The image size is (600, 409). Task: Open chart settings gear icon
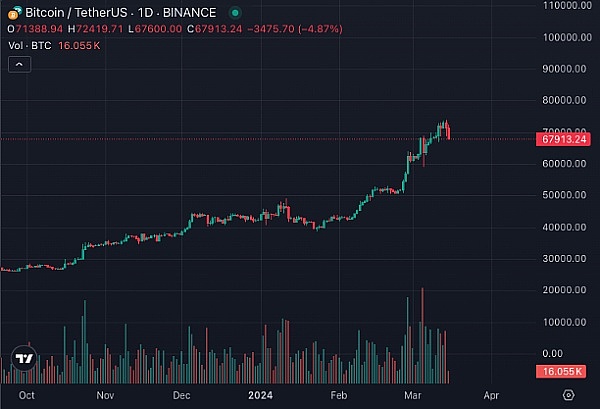click(x=569, y=395)
